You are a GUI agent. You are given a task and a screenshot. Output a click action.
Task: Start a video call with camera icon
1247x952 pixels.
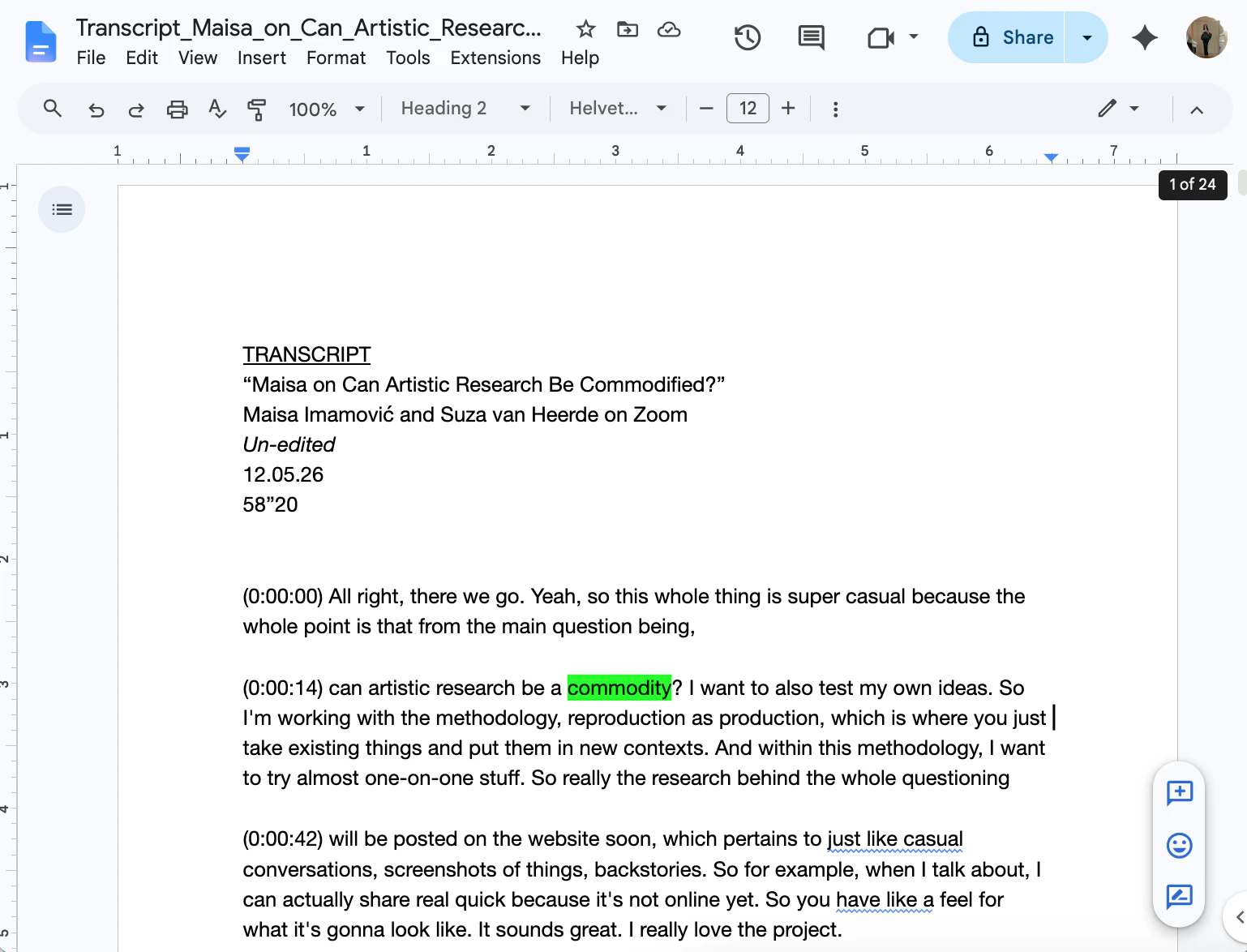tap(881, 37)
